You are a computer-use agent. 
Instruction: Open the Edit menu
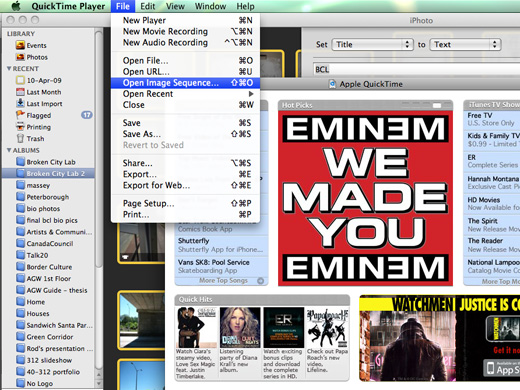[x=147, y=6]
